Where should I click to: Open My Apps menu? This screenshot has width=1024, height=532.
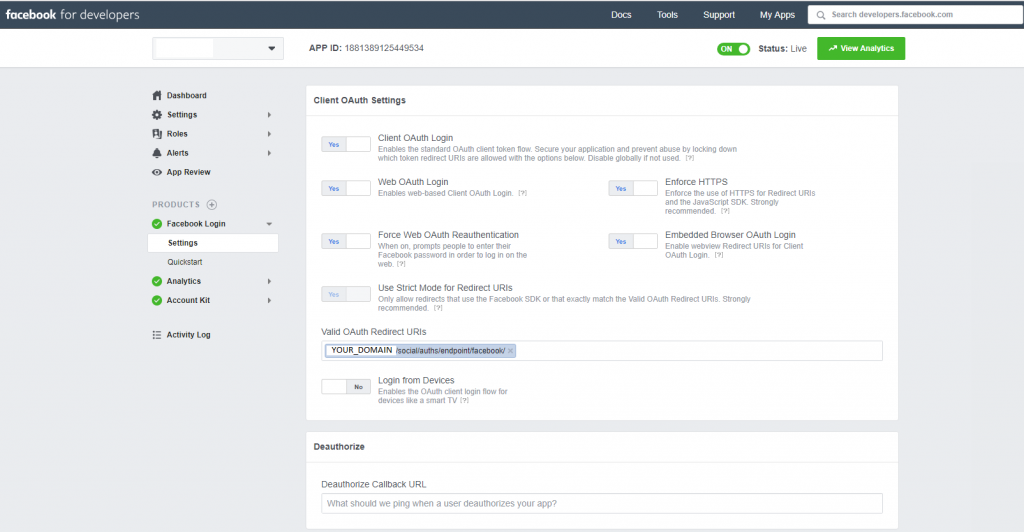[x=777, y=15]
